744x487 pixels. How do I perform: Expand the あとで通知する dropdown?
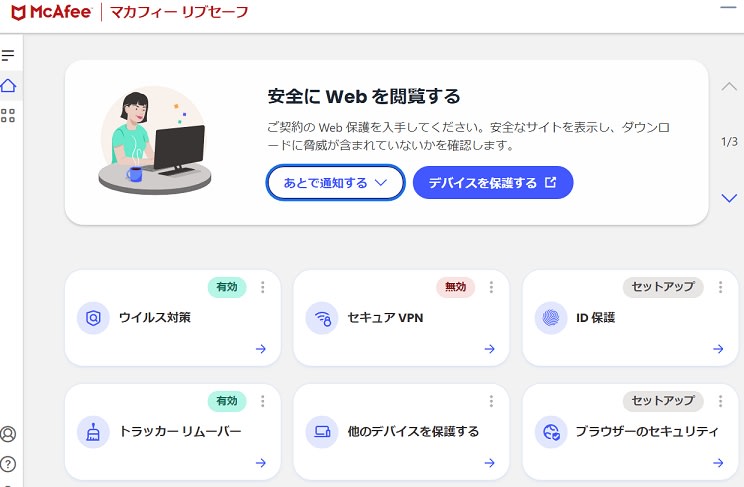[335, 183]
